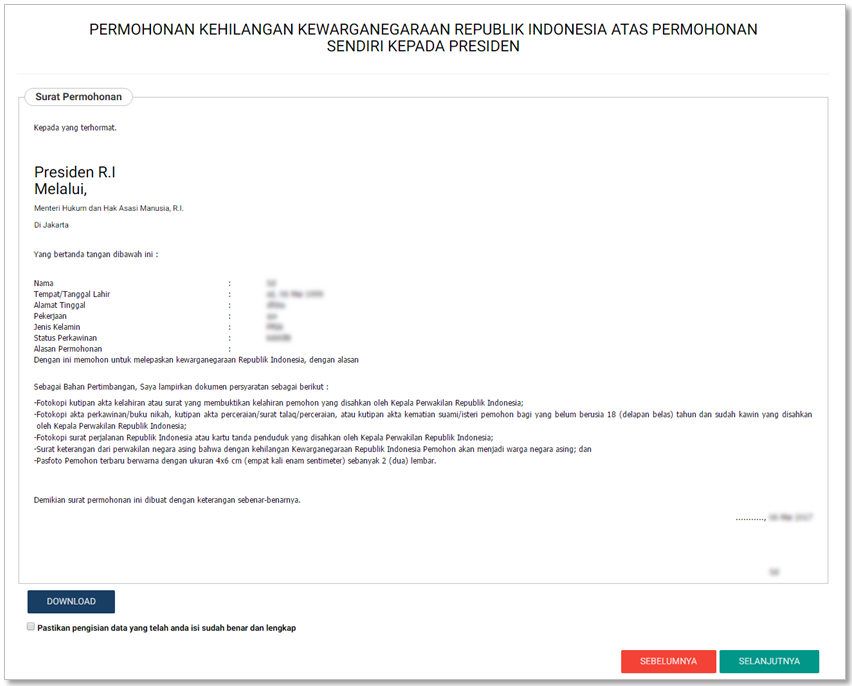Click the 'Pekerjaan' field label
This screenshot has width=852, height=686.
pyautogui.click(x=50, y=316)
